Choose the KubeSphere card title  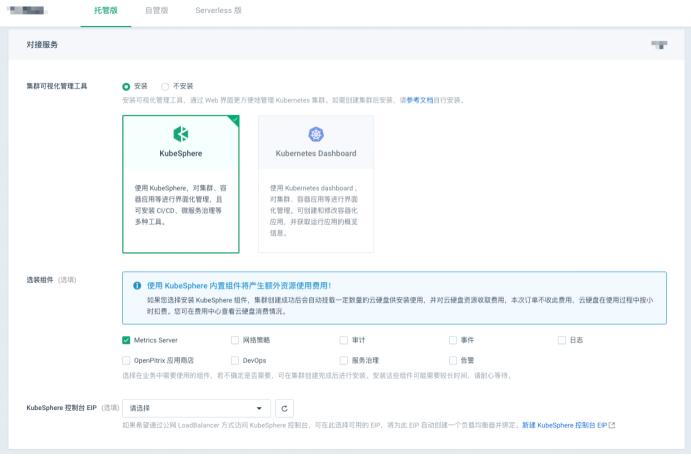click(x=181, y=153)
